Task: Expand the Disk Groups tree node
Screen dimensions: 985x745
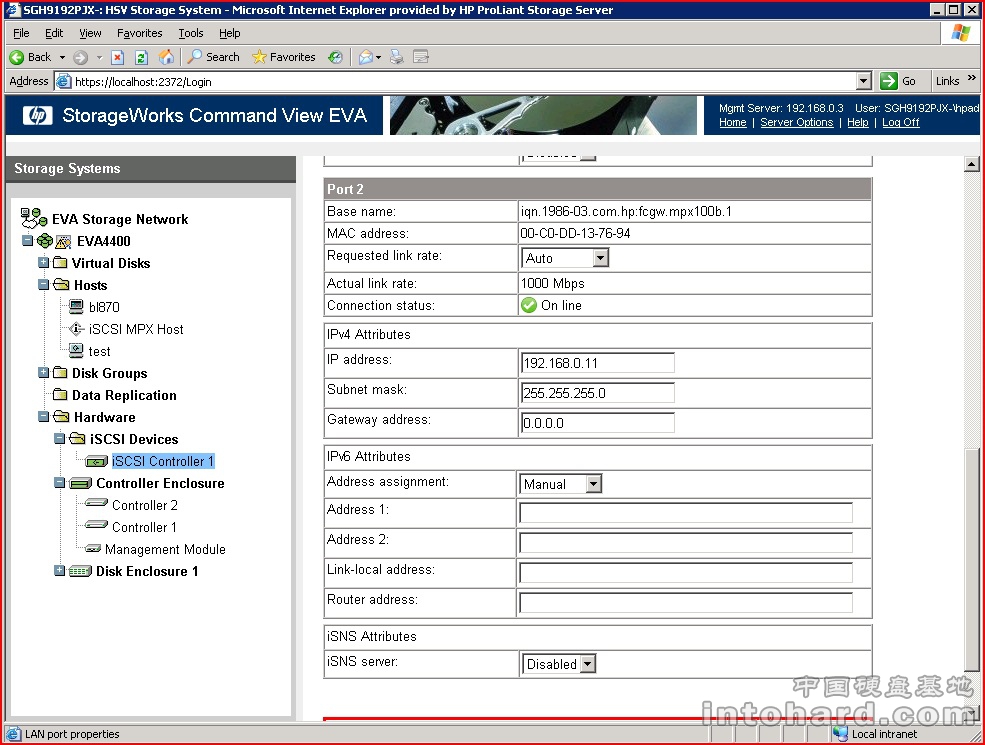Action: tap(43, 372)
